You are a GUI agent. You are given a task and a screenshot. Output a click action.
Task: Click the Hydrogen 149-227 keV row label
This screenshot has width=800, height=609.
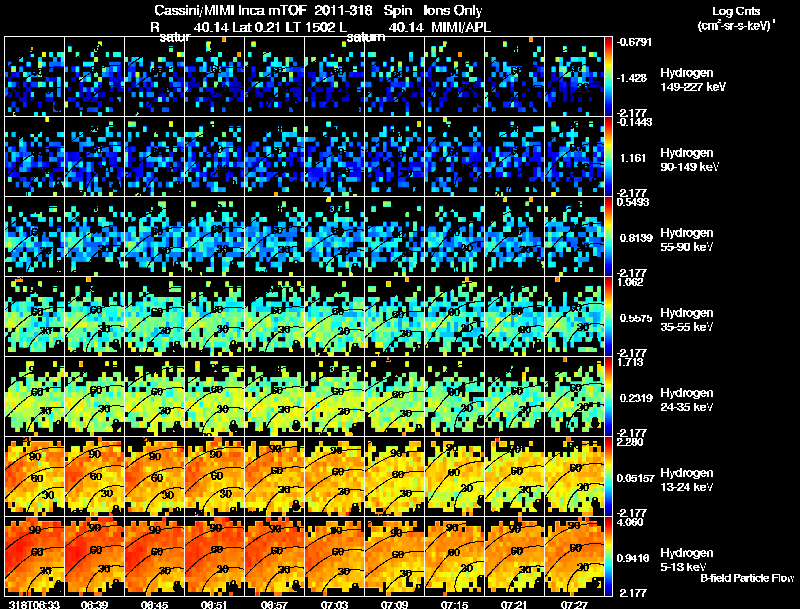tap(692, 80)
